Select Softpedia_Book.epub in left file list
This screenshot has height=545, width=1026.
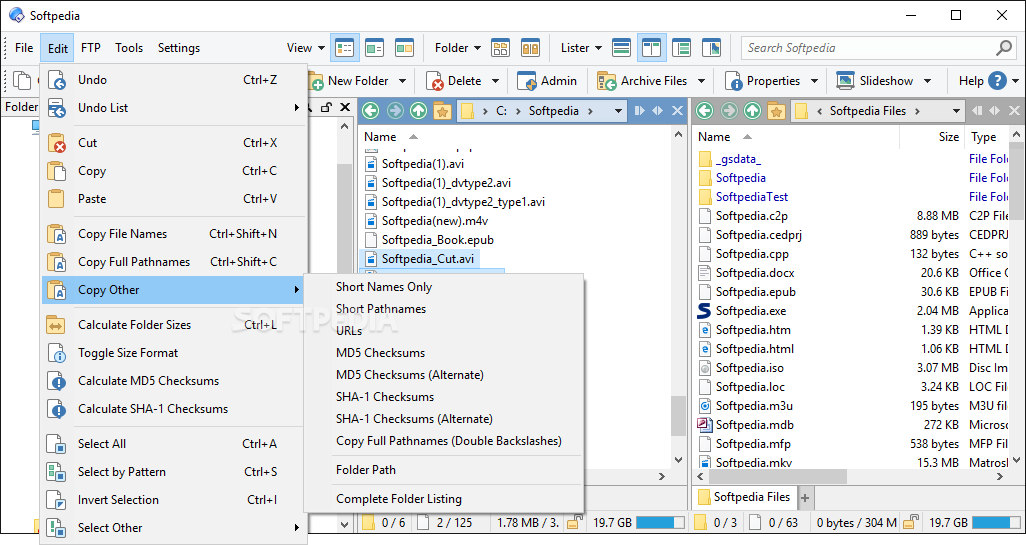point(438,240)
